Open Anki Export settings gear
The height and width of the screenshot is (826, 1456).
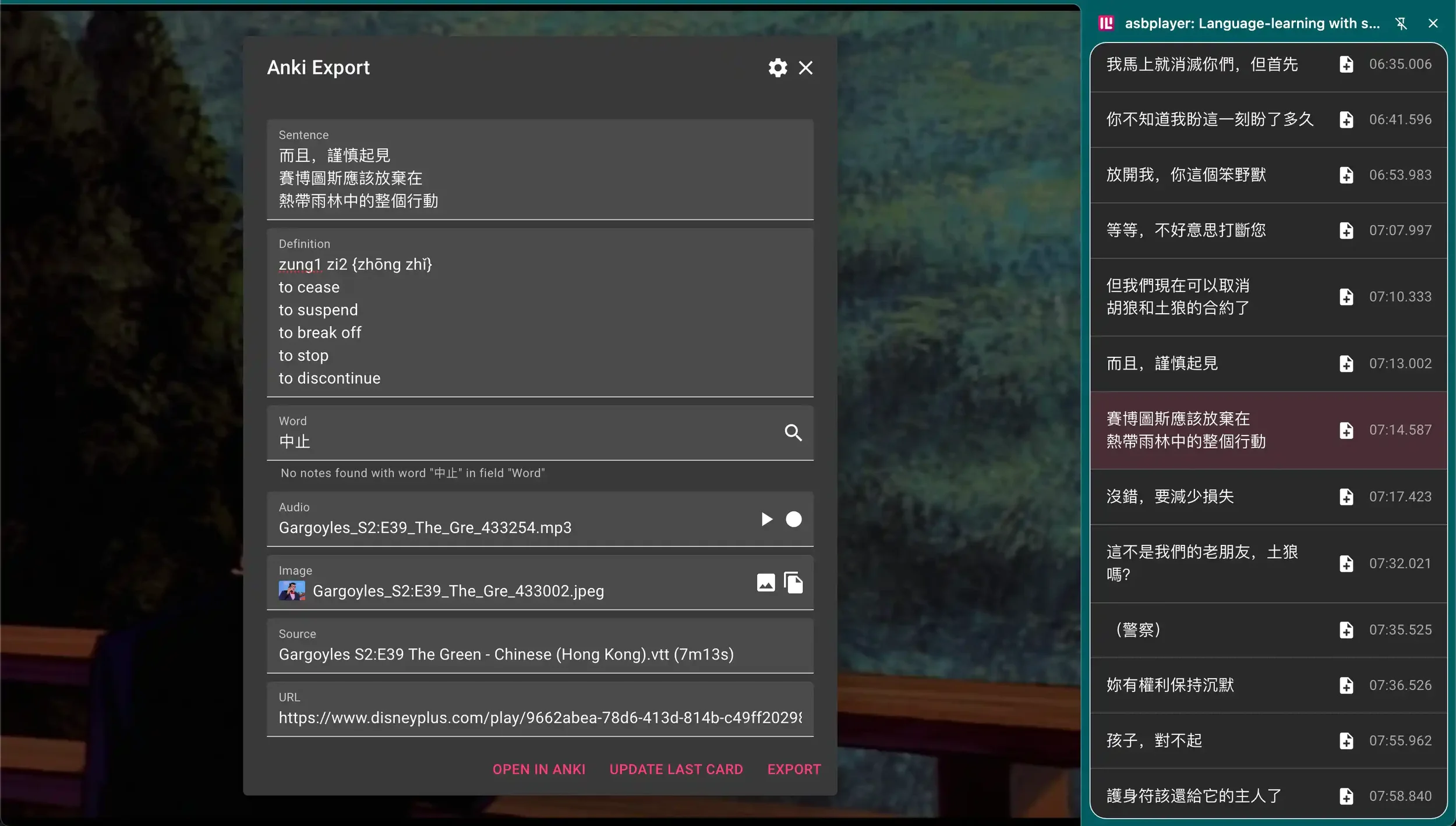[778, 68]
